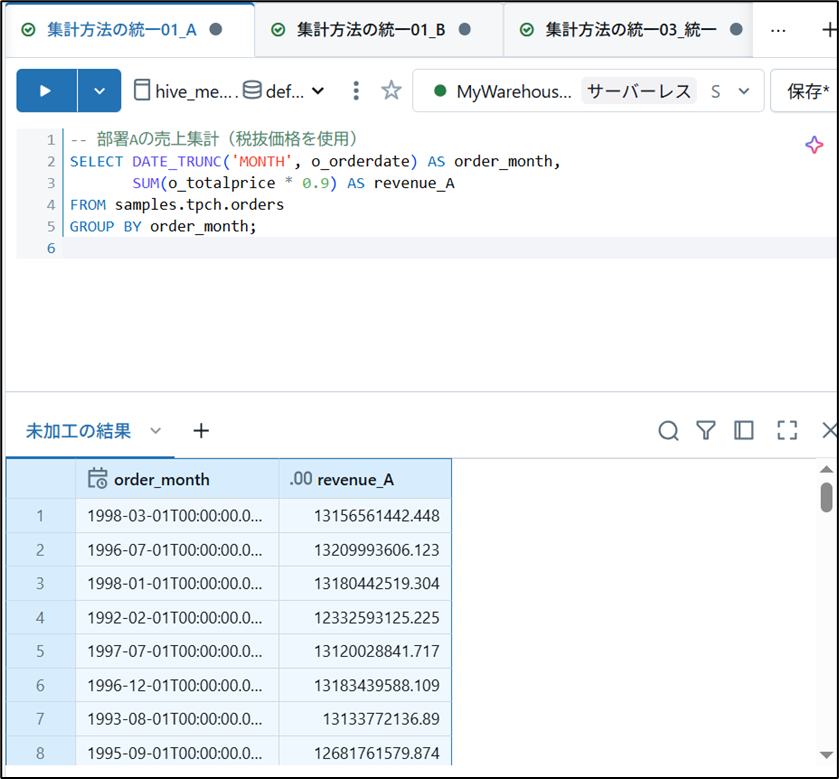The image size is (839, 779).
Task: Select cell 13183439588.109
Action: (365, 685)
